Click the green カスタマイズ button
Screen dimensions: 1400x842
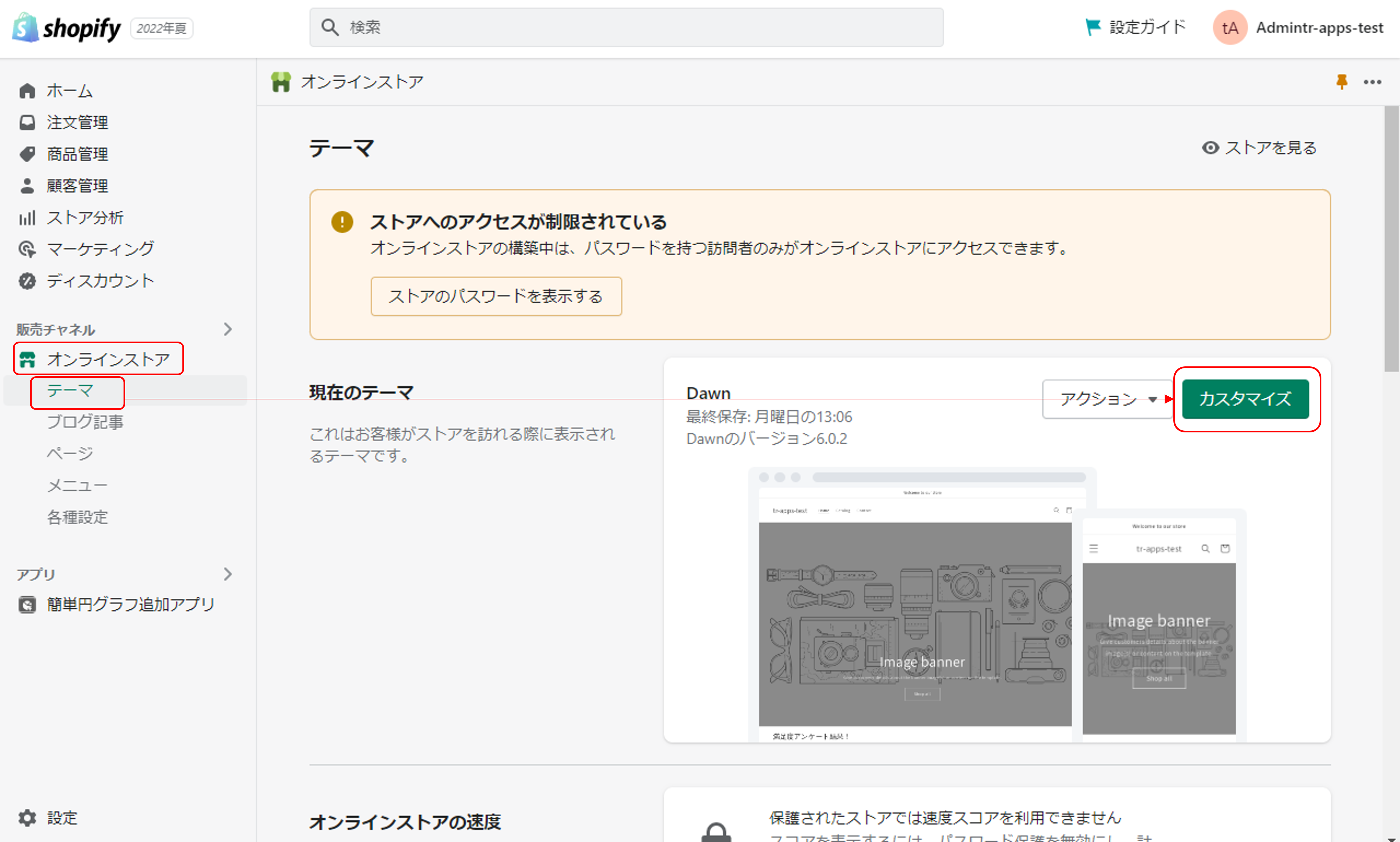click(1245, 399)
